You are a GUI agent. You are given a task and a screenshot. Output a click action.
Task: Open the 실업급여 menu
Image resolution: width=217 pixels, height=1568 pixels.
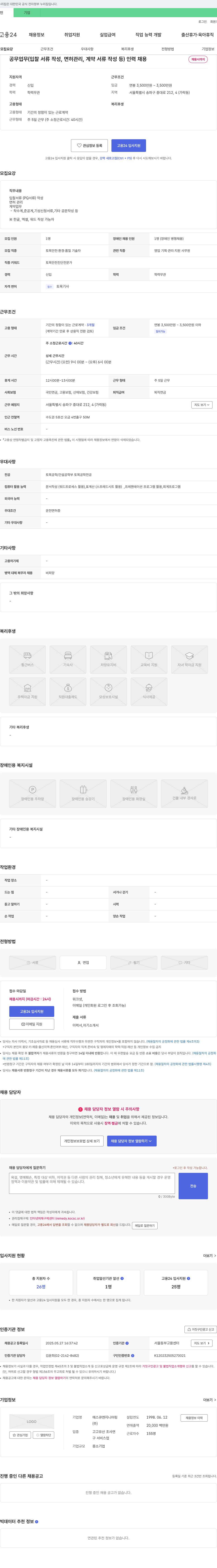107,35
